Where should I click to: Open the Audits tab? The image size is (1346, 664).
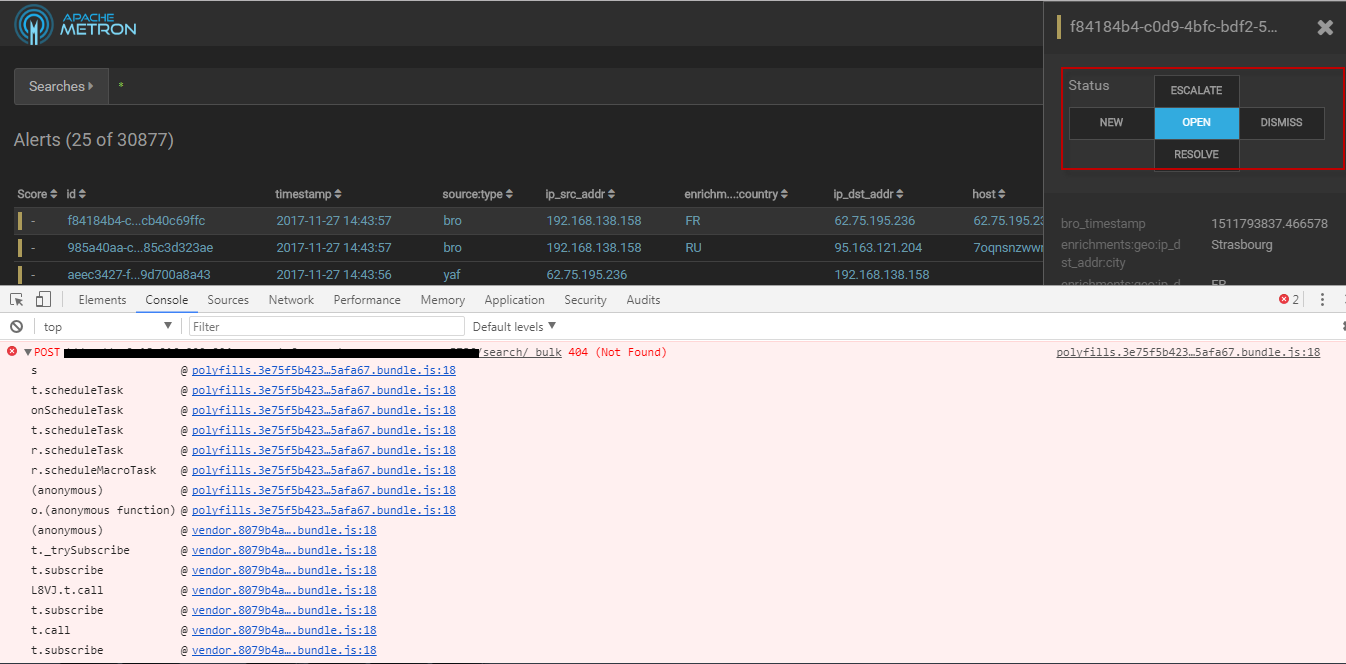point(643,299)
